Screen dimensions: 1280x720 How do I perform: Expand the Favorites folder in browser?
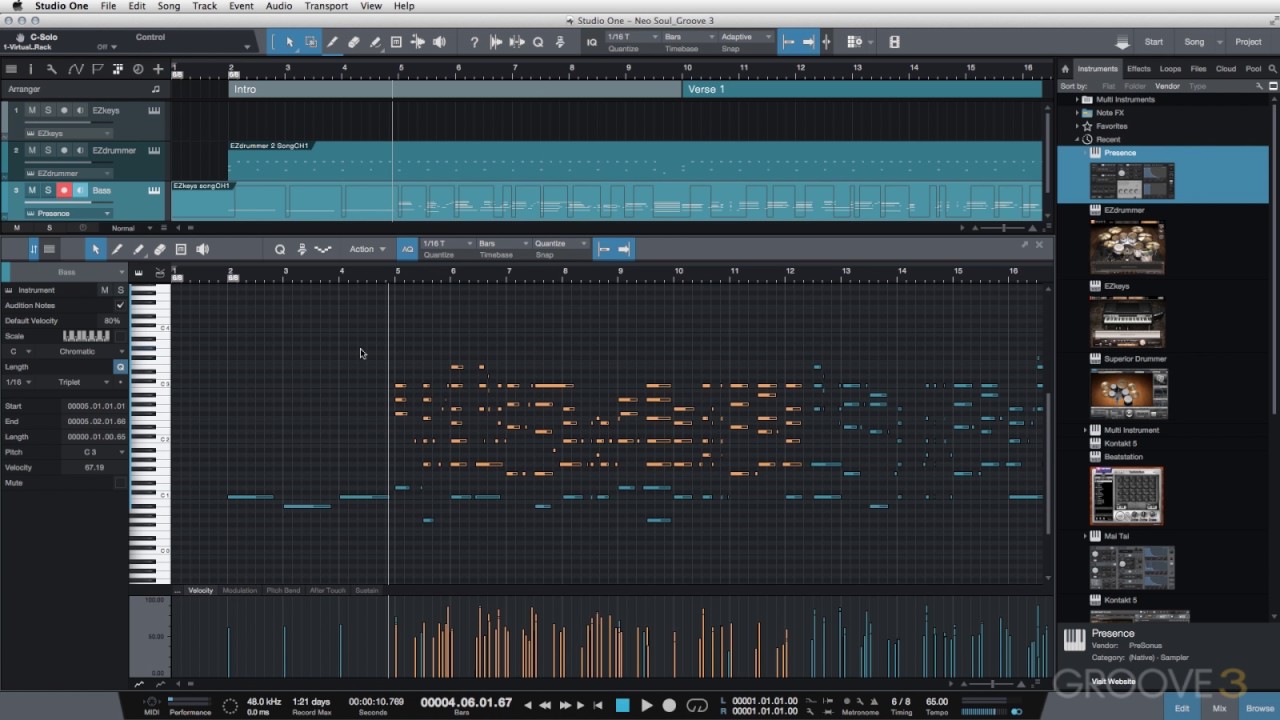[x=1077, y=126]
